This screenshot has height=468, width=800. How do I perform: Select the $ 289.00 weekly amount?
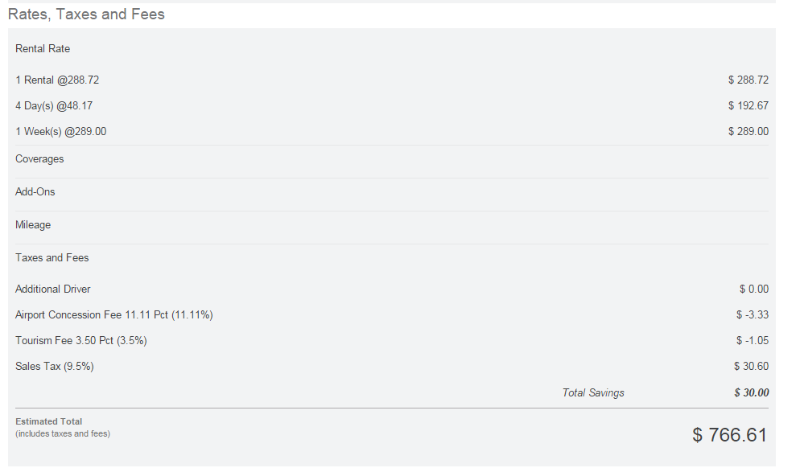tap(748, 131)
